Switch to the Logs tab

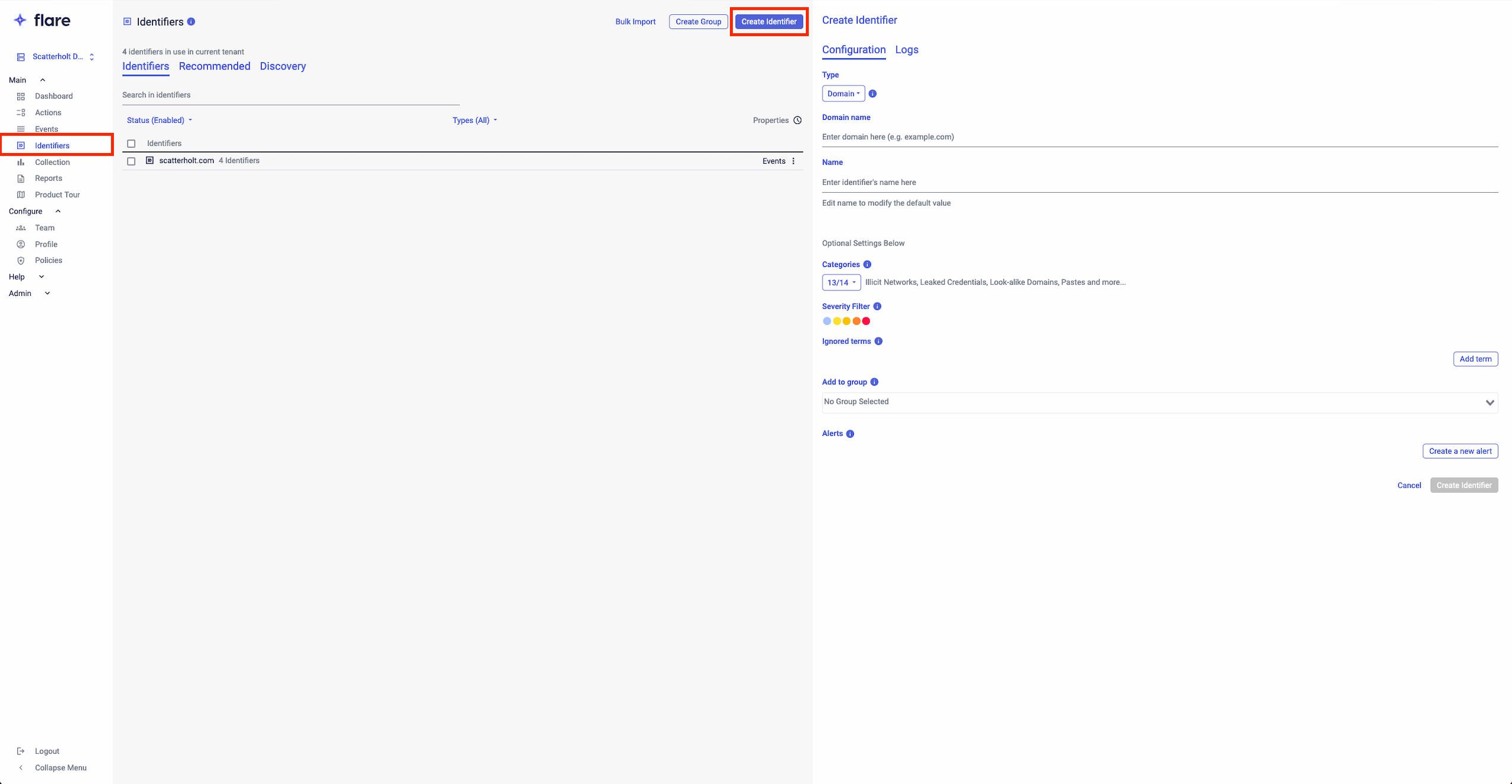(906, 50)
